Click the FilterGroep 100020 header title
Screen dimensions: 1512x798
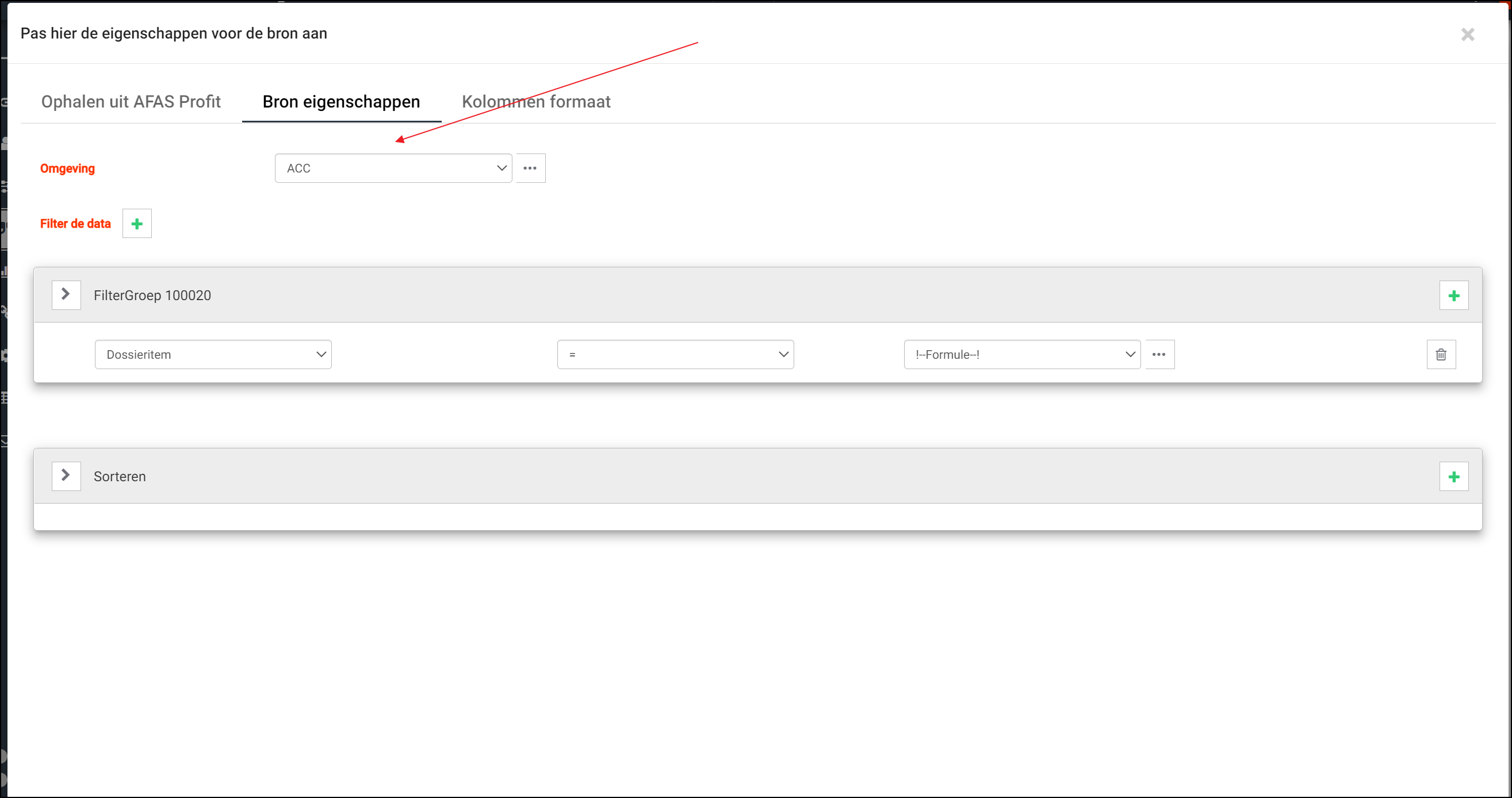[152, 295]
